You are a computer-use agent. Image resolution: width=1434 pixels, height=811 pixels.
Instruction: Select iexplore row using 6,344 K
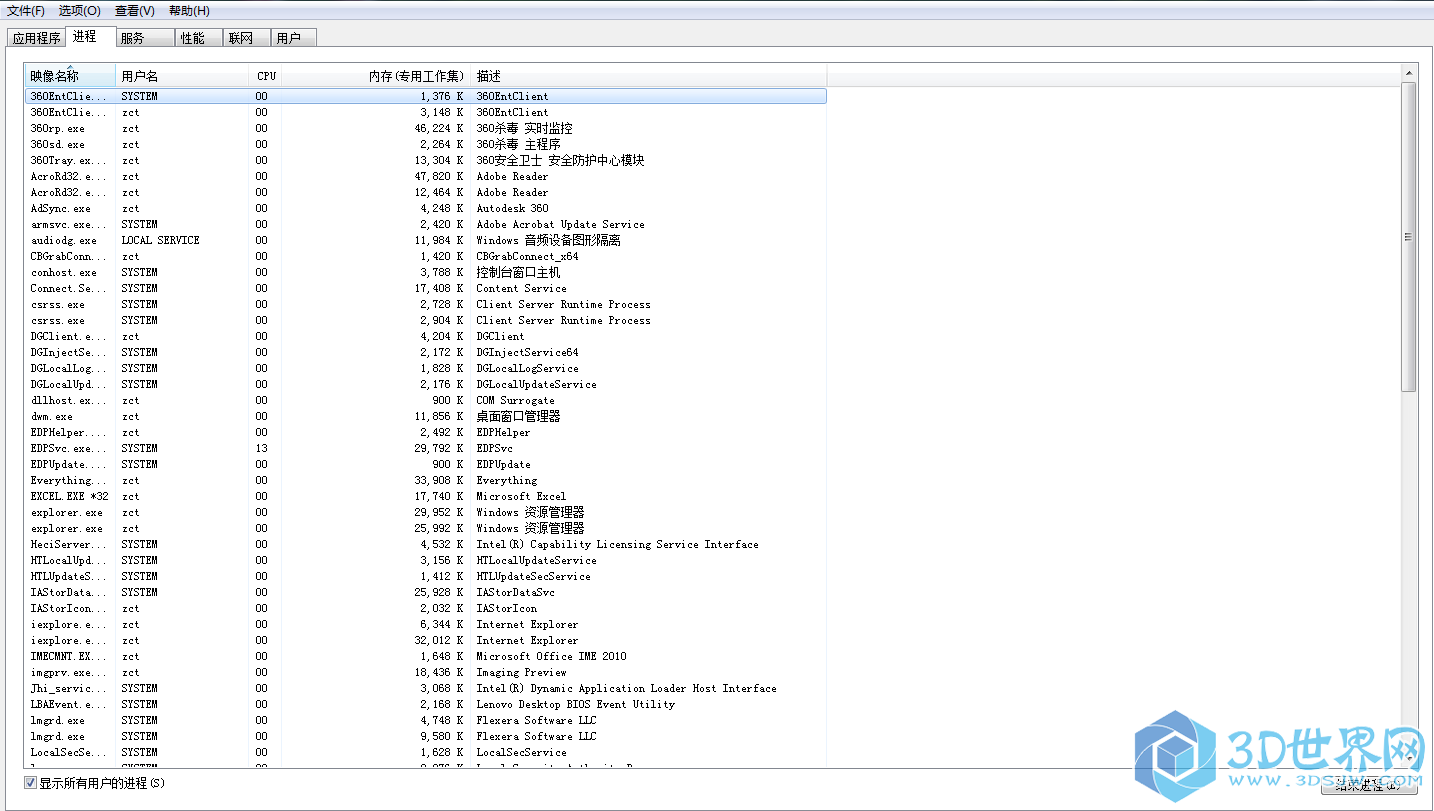click(x=426, y=624)
